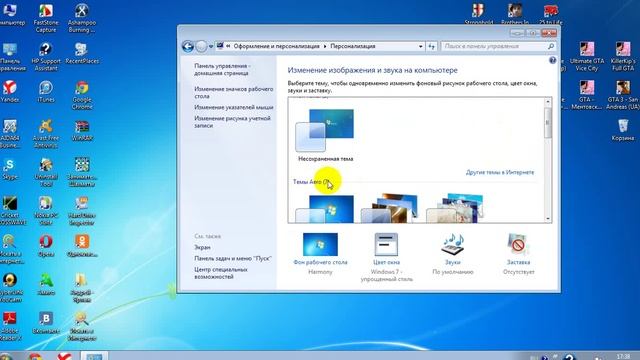The width and height of the screenshot is (640, 360).
Task: Select Aero theme showing architecture photos
Action: click(390, 209)
